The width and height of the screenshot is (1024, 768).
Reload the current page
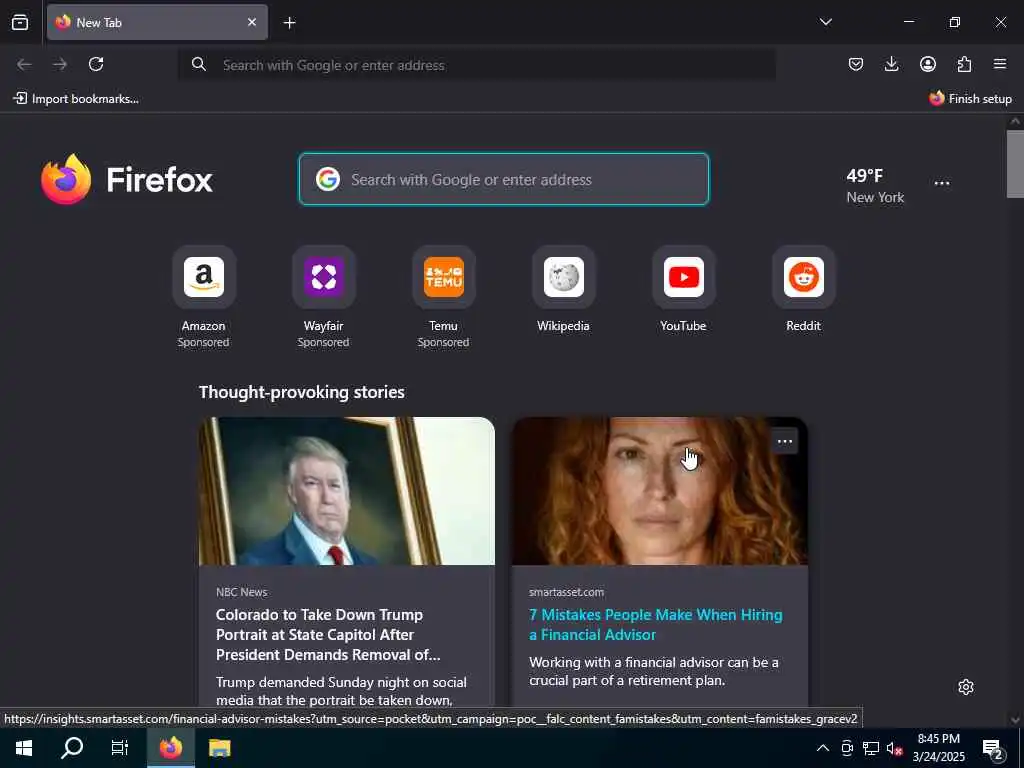(x=96, y=64)
